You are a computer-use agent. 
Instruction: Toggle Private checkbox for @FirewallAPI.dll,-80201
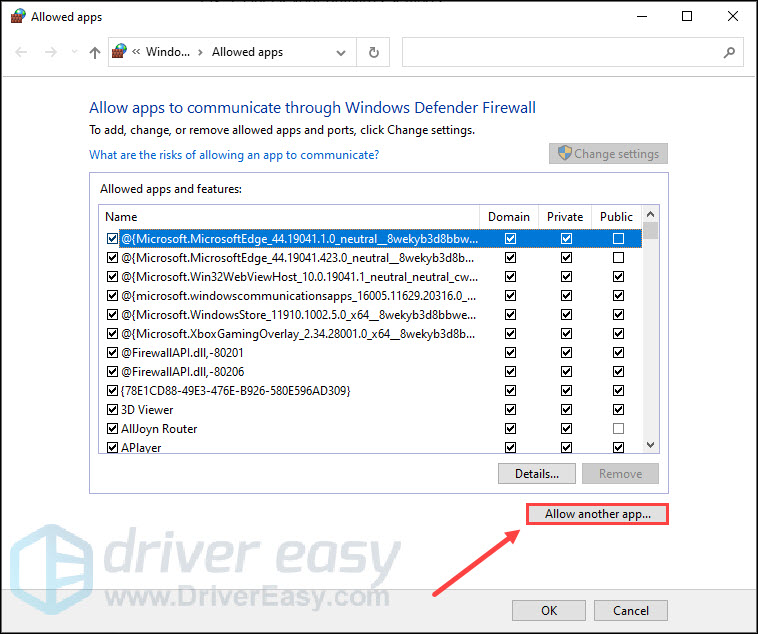(567, 353)
